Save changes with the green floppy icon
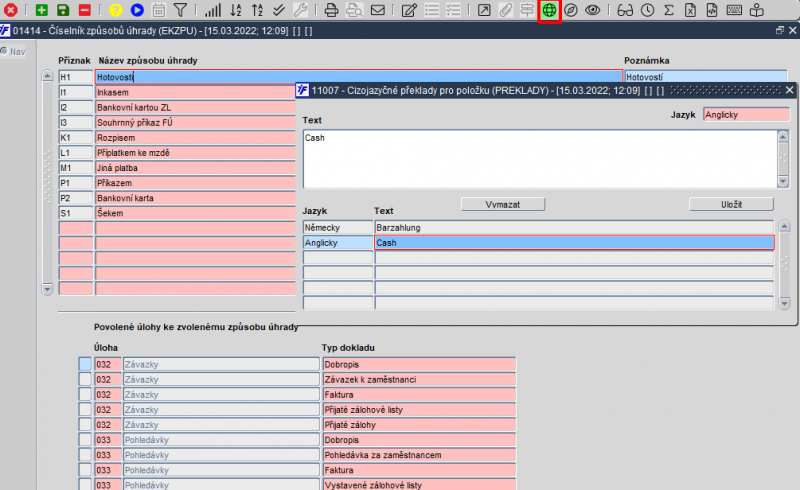 coord(63,10)
